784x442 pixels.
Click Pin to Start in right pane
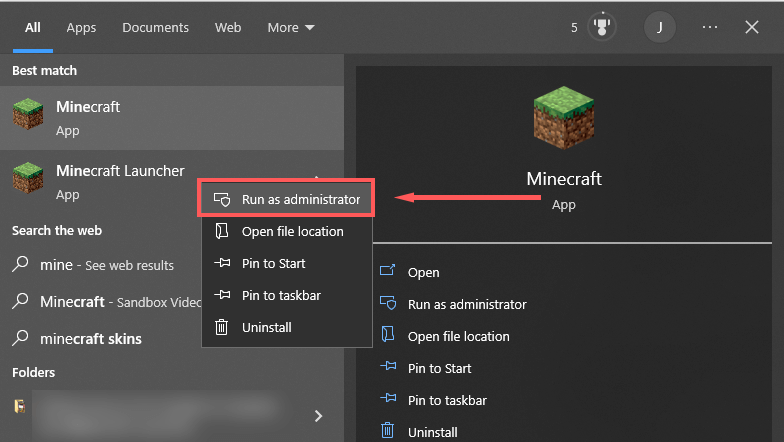pos(439,368)
